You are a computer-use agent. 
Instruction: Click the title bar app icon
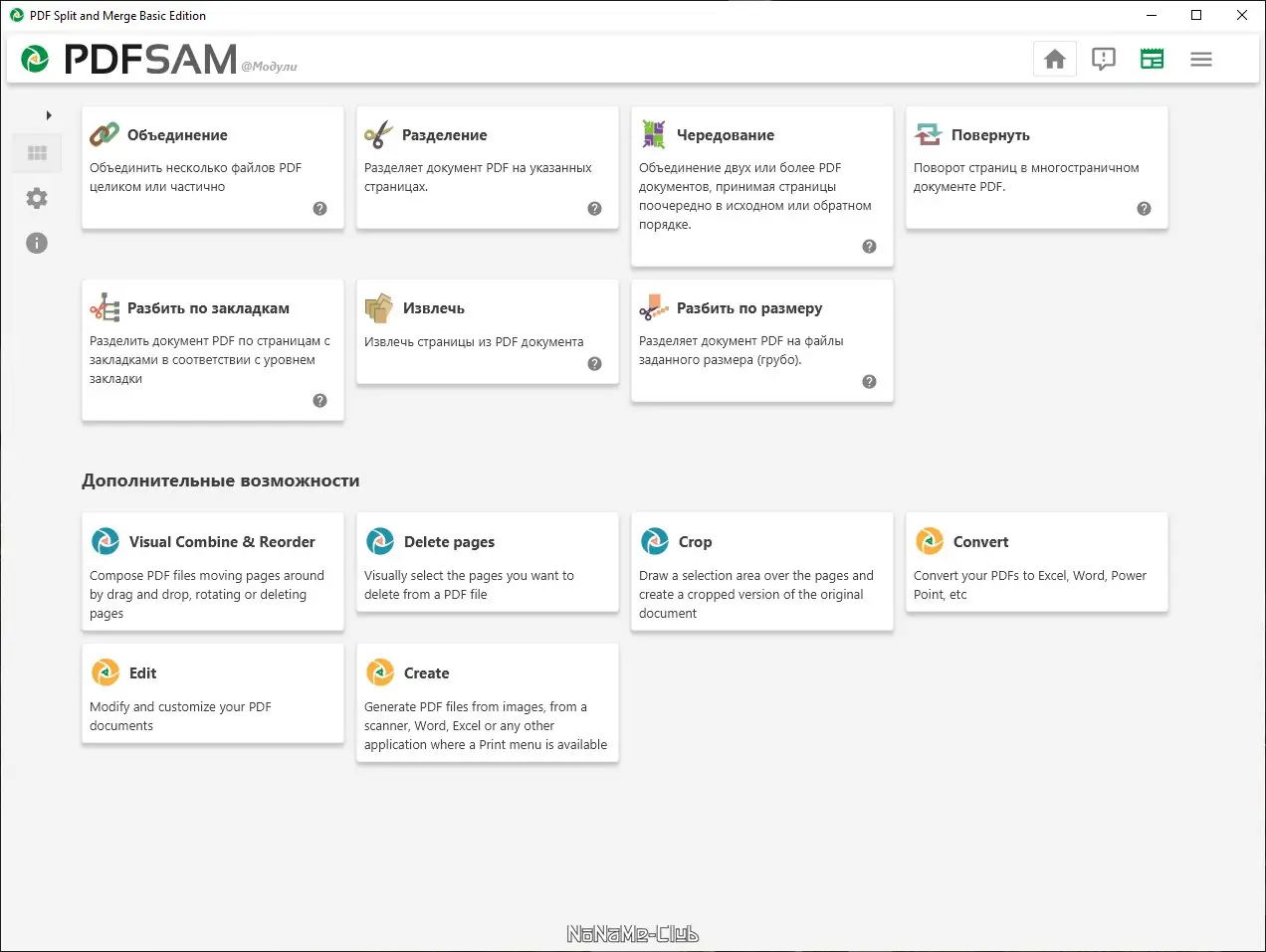17,15
